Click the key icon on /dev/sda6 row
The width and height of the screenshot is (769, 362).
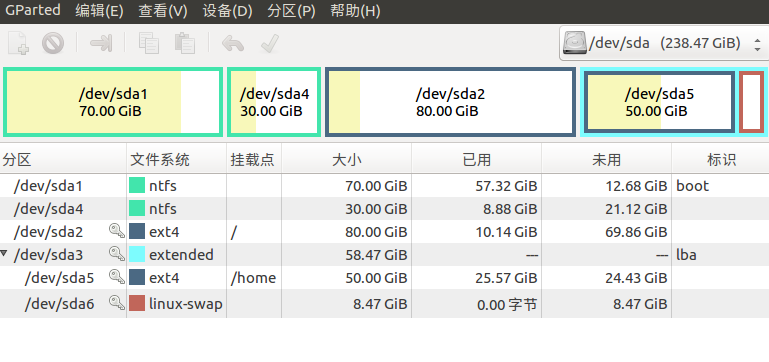click(x=117, y=303)
